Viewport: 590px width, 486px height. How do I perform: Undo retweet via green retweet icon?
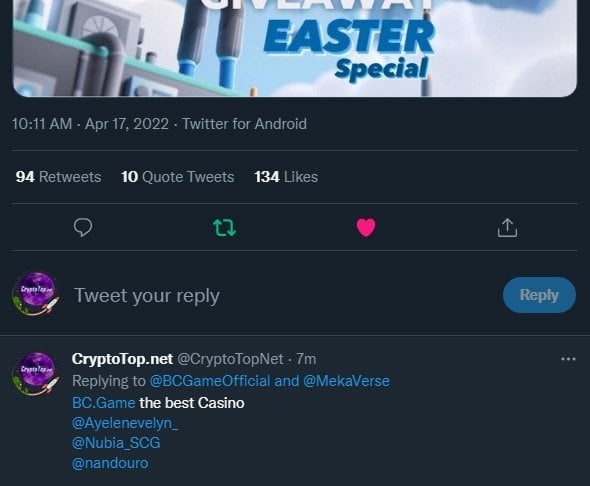pos(224,228)
